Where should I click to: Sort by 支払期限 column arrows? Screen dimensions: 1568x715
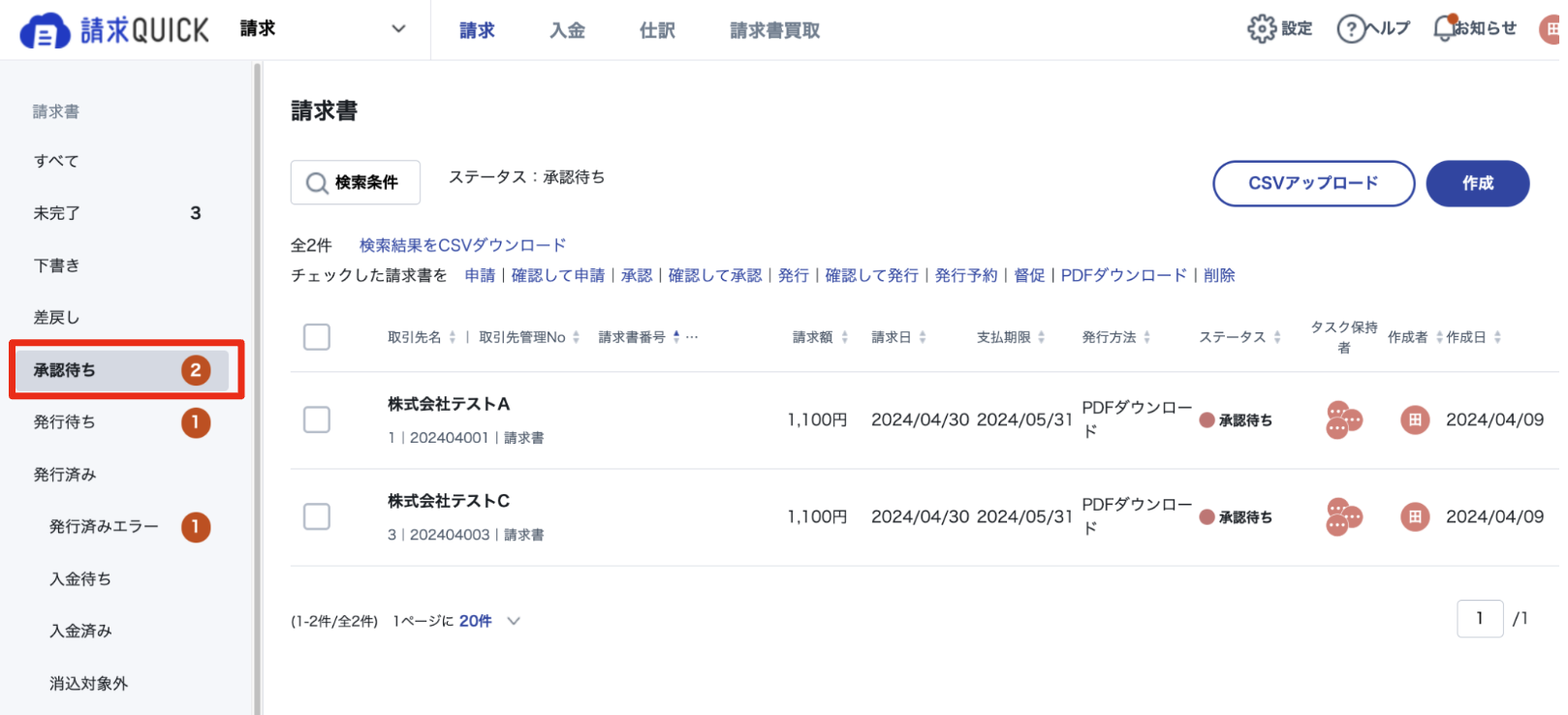point(1041,337)
